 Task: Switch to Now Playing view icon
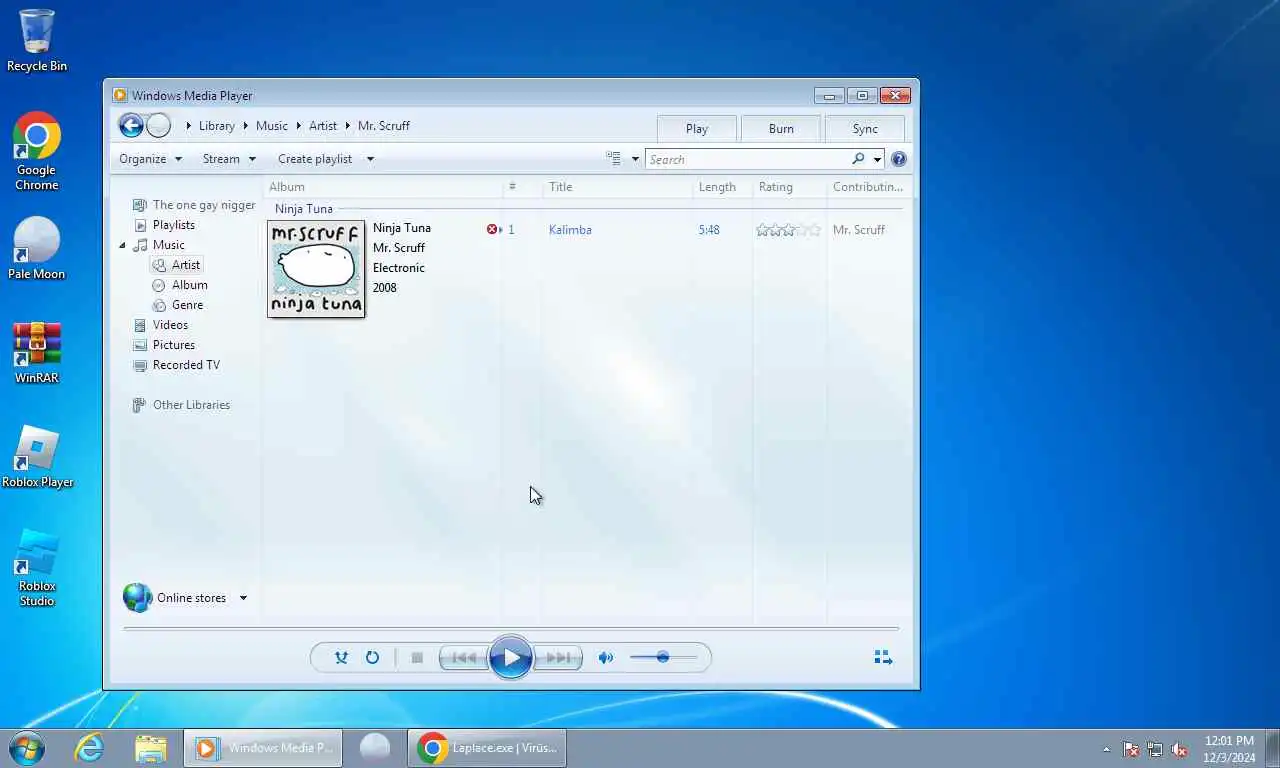[x=883, y=657]
